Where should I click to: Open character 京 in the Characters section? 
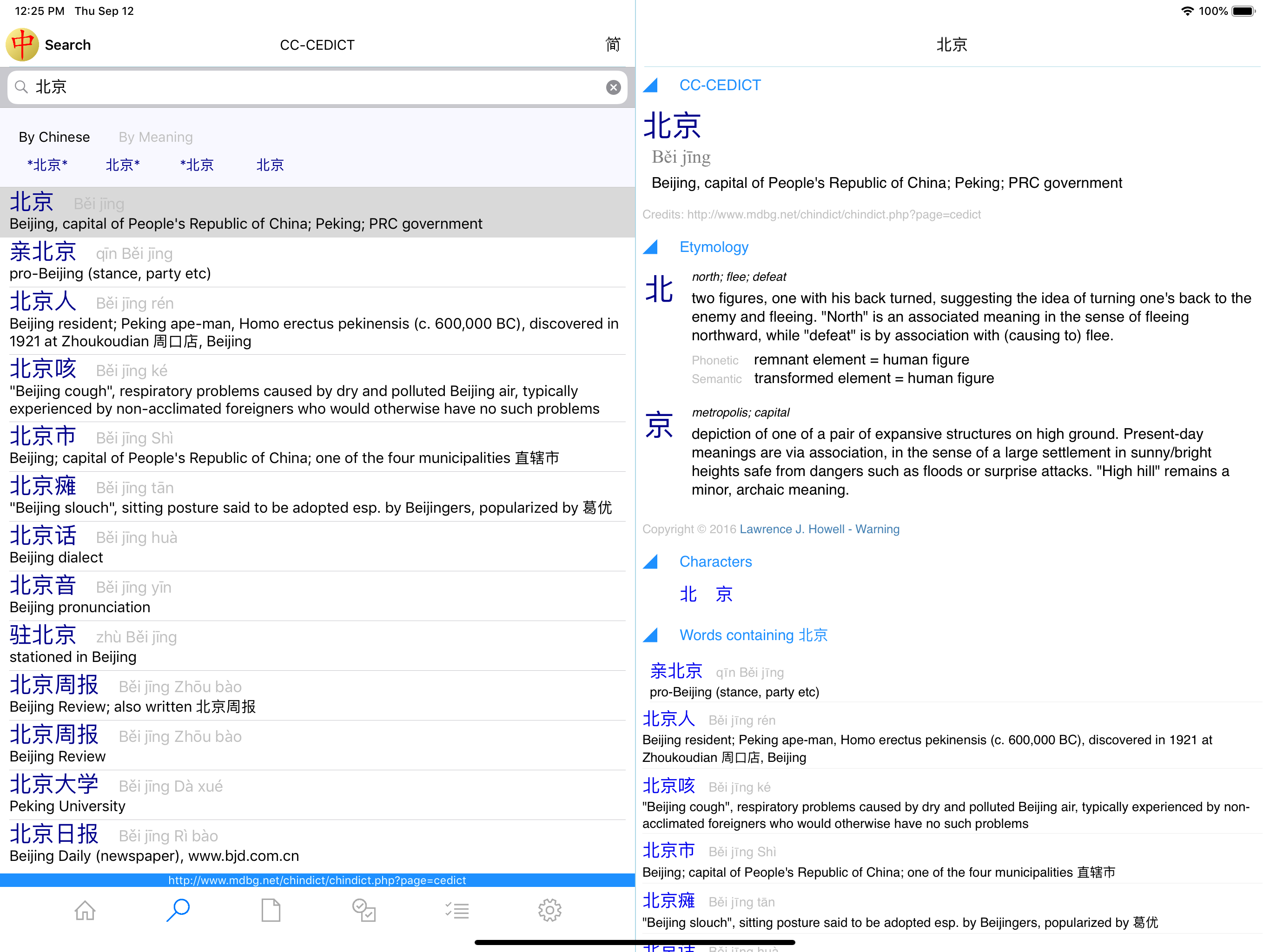coord(723,594)
